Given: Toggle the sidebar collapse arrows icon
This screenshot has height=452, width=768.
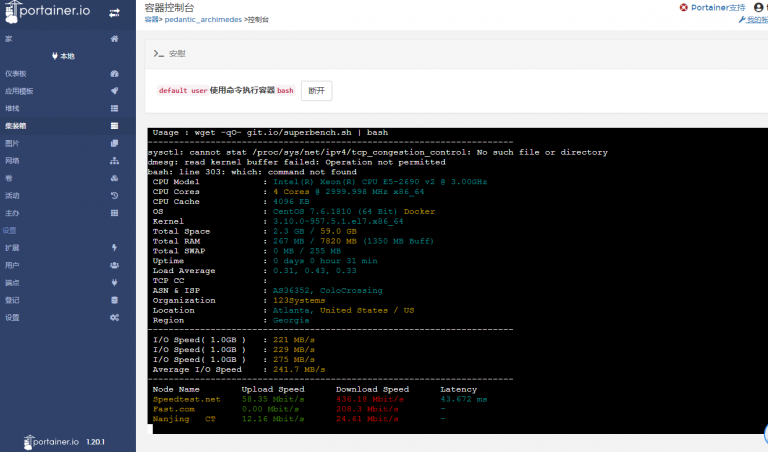Looking at the screenshot, I should (115, 12).
